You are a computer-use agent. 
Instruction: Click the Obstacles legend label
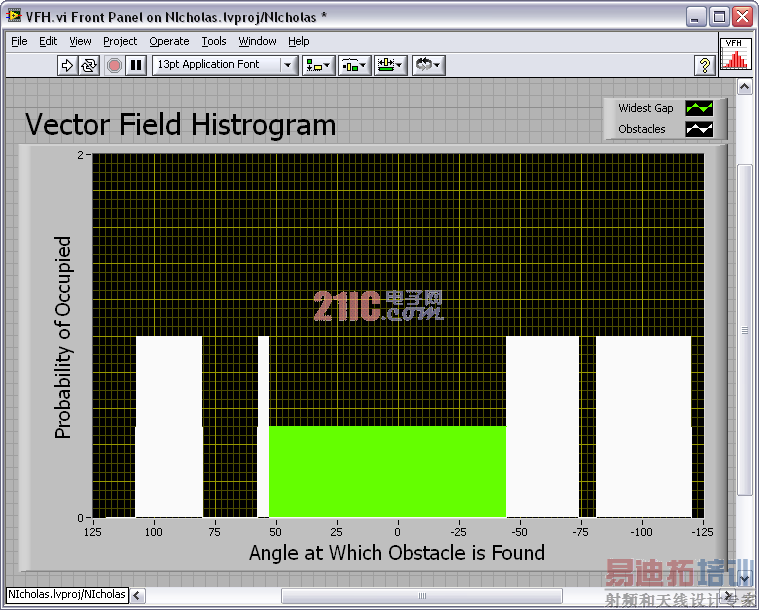(642, 129)
